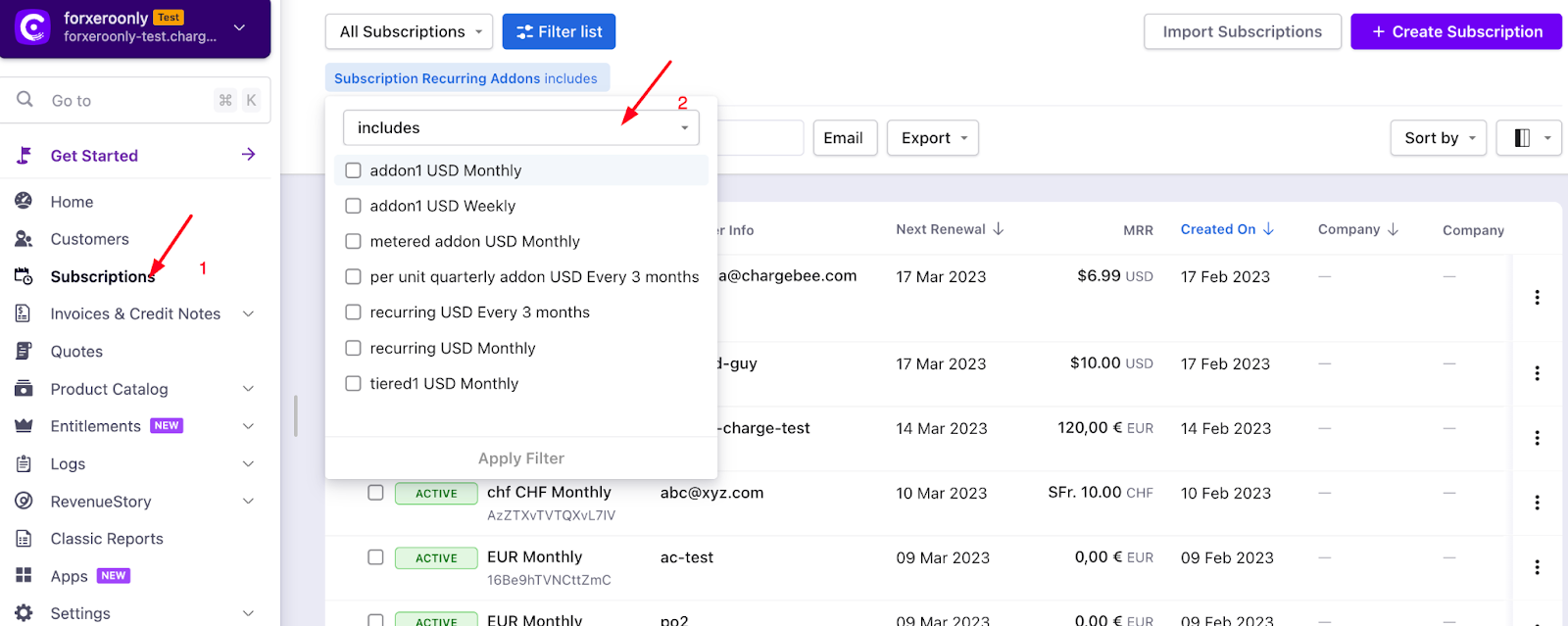Open Classic Reports from the sidebar

click(107, 539)
